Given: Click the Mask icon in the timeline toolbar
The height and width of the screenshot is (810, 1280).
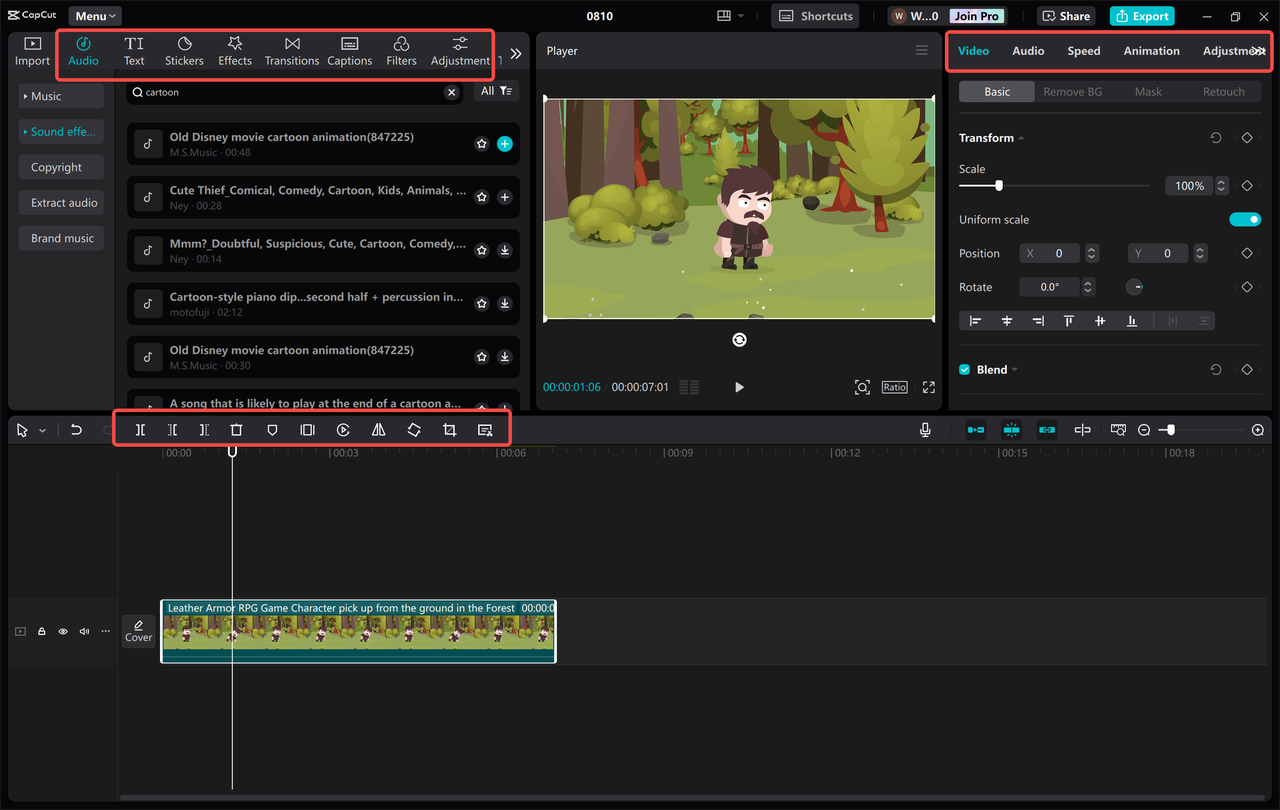Looking at the screenshot, I should (x=271, y=429).
